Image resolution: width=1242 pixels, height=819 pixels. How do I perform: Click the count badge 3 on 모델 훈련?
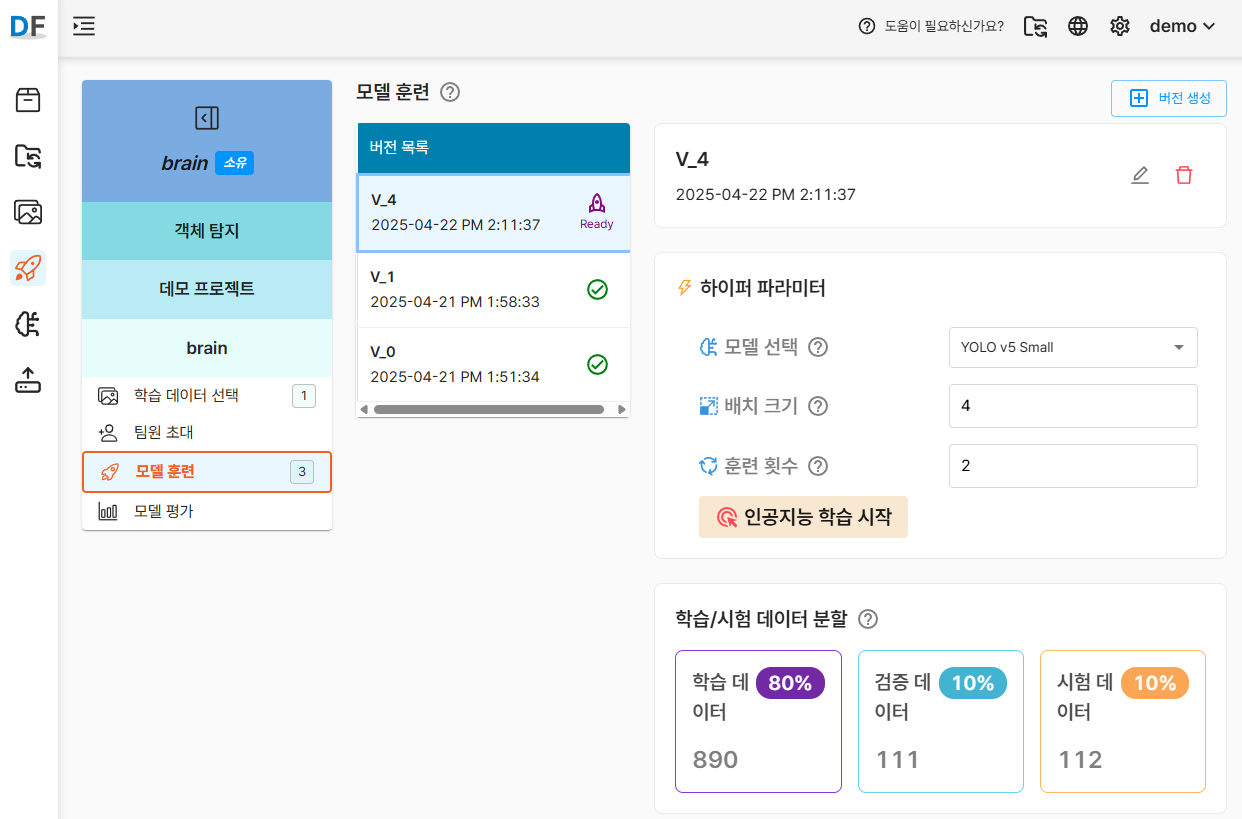(302, 472)
